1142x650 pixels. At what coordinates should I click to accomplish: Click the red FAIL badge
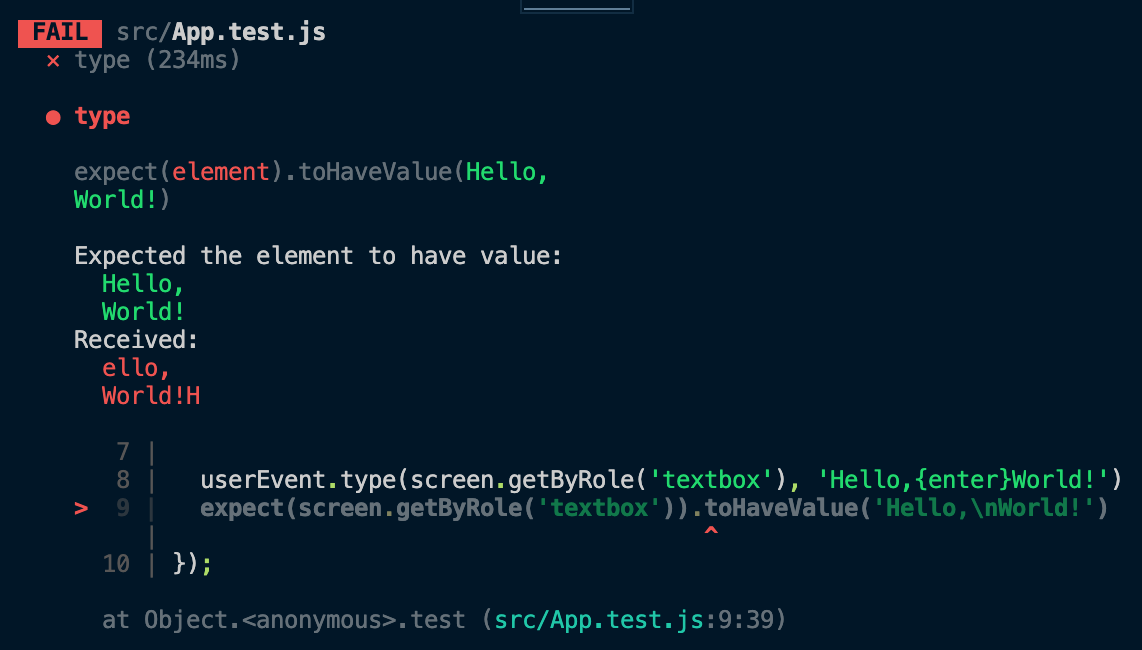tap(60, 33)
